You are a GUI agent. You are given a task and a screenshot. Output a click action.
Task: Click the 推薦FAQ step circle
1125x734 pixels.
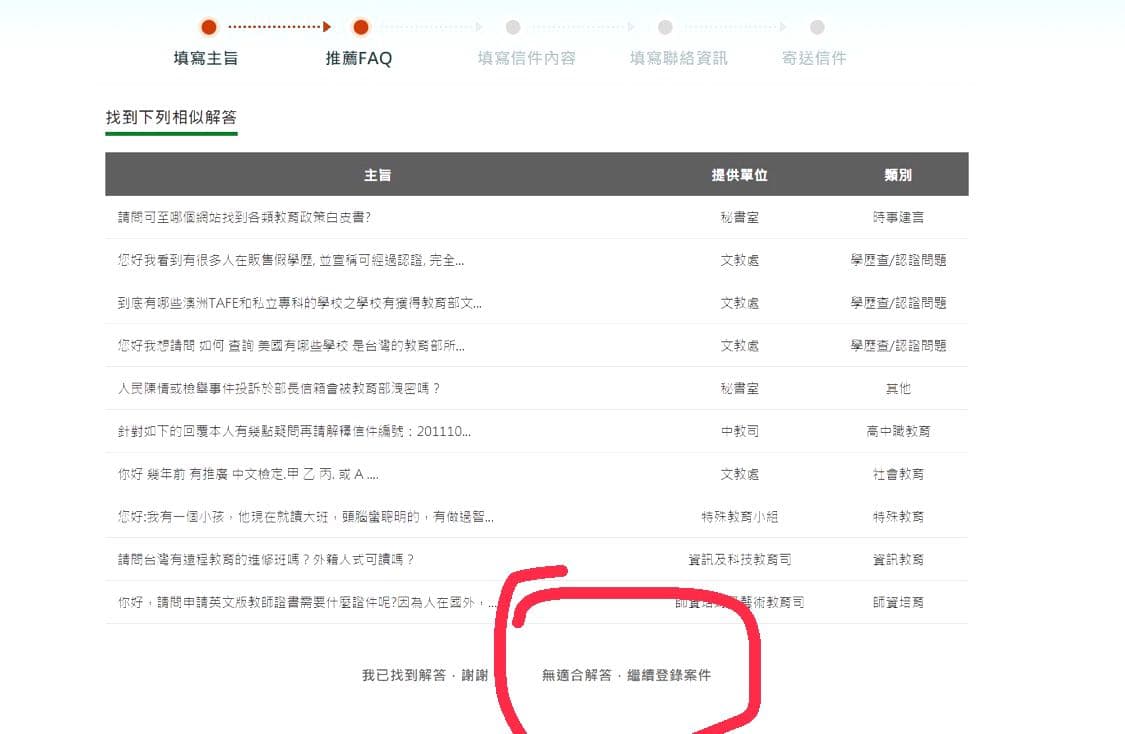(361, 27)
